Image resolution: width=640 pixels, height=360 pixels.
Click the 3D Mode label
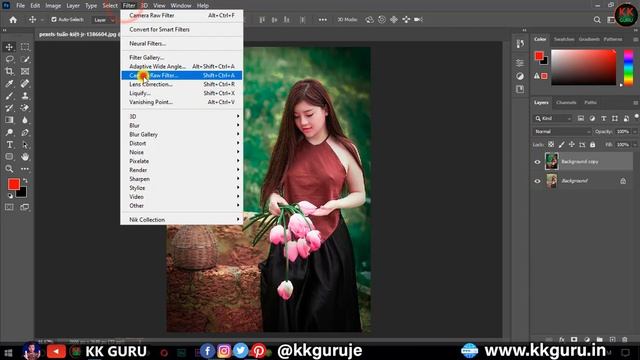click(x=347, y=20)
